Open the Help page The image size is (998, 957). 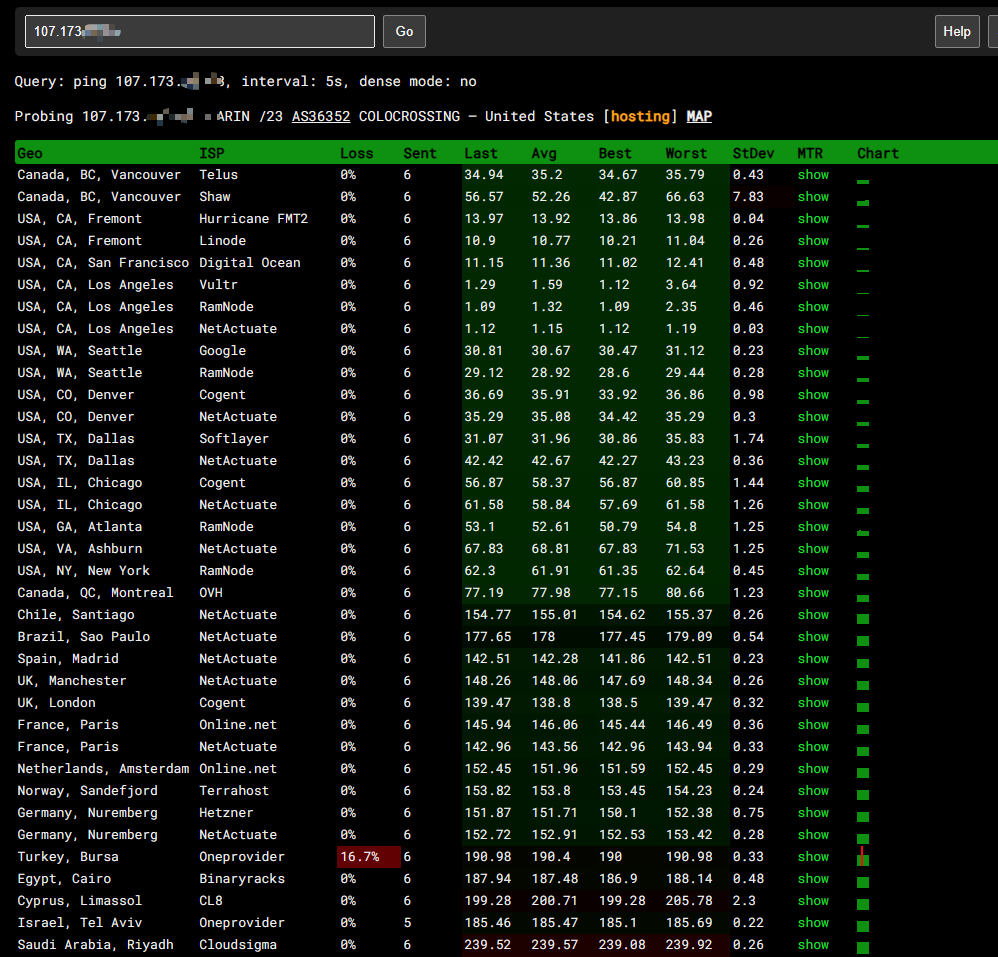[x=957, y=32]
